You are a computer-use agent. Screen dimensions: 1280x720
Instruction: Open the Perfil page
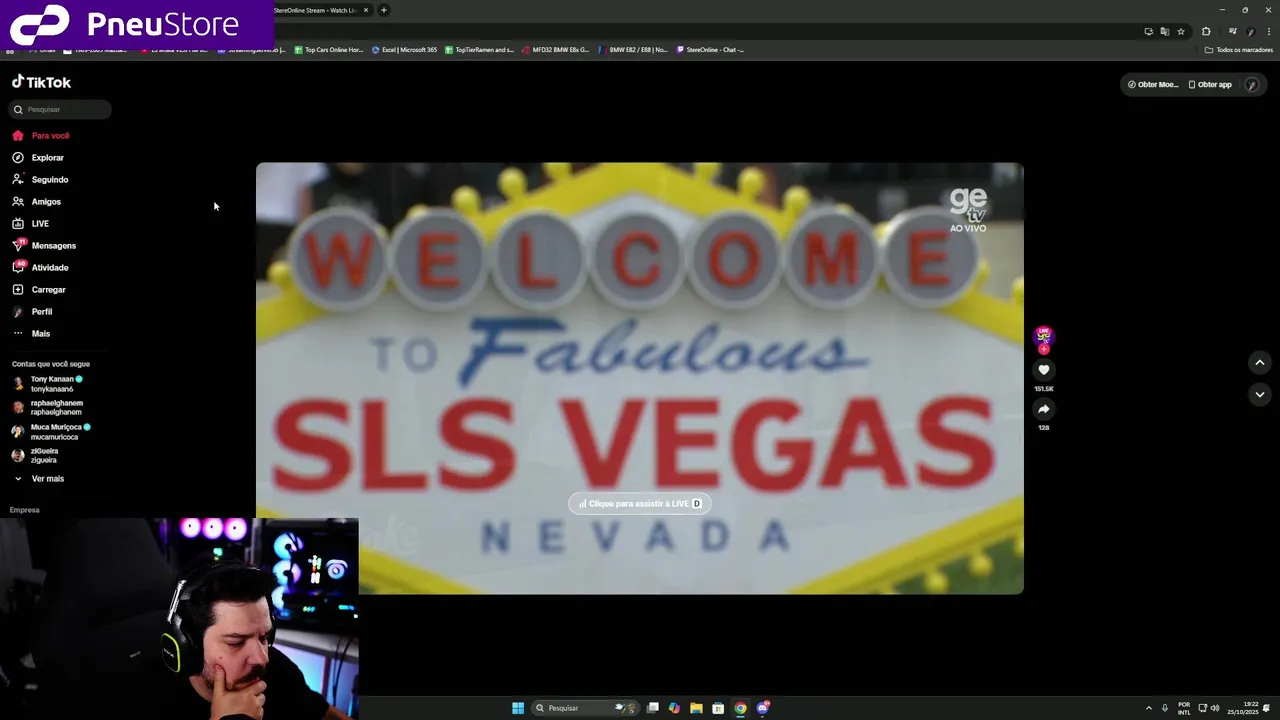pyautogui.click(x=32, y=312)
